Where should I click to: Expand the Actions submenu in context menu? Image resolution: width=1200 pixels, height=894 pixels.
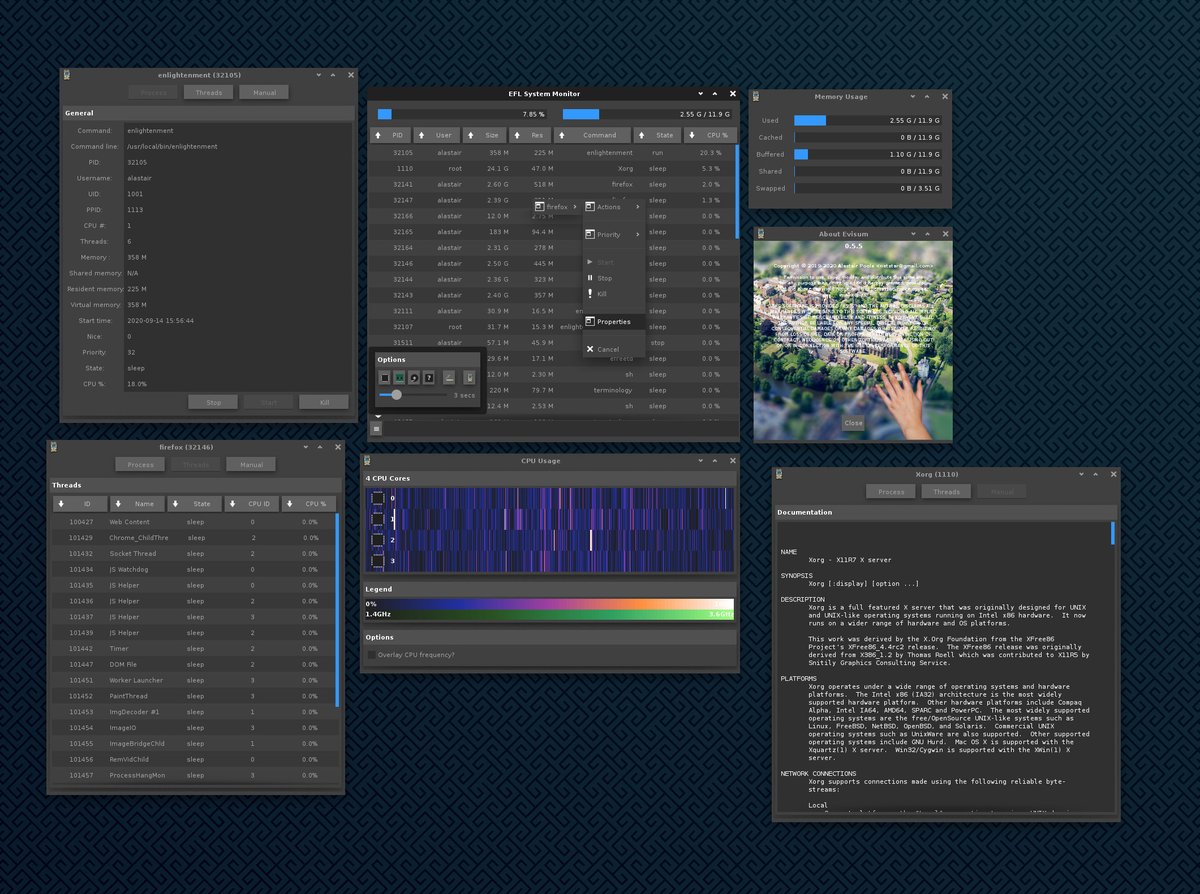pyautogui.click(x=614, y=207)
